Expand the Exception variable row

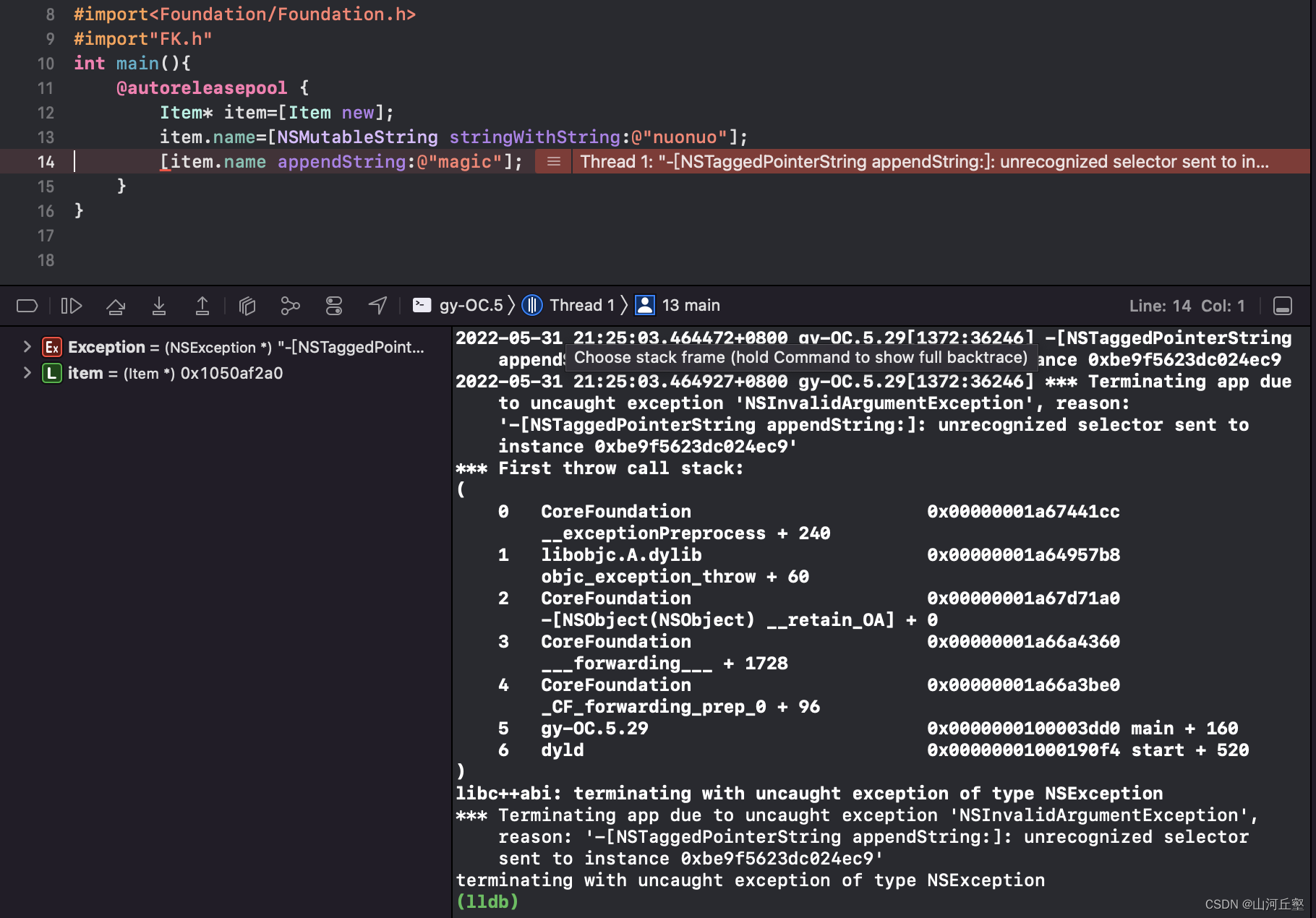(x=27, y=347)
